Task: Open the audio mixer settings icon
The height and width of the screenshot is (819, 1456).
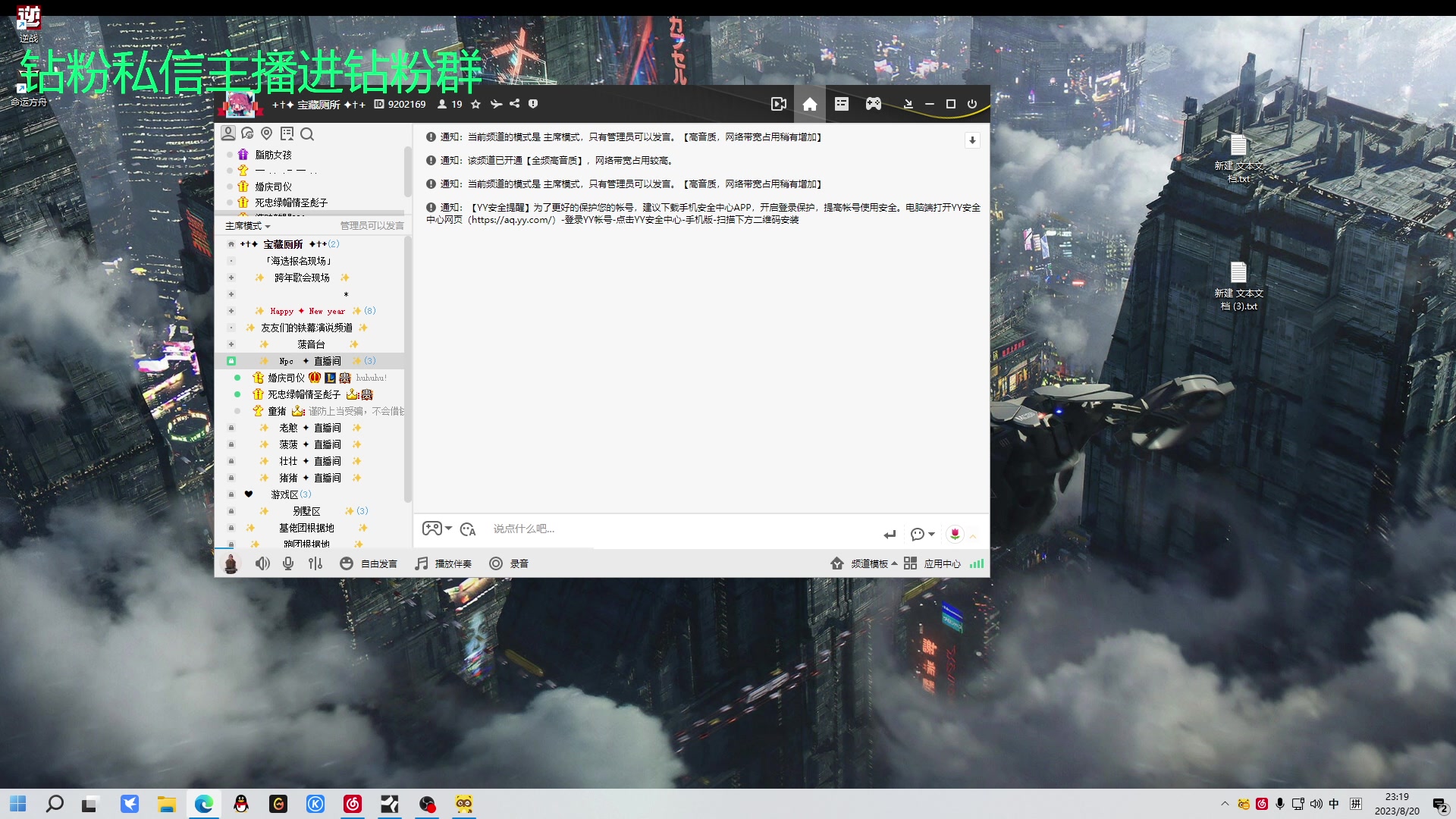Action: 315,563
